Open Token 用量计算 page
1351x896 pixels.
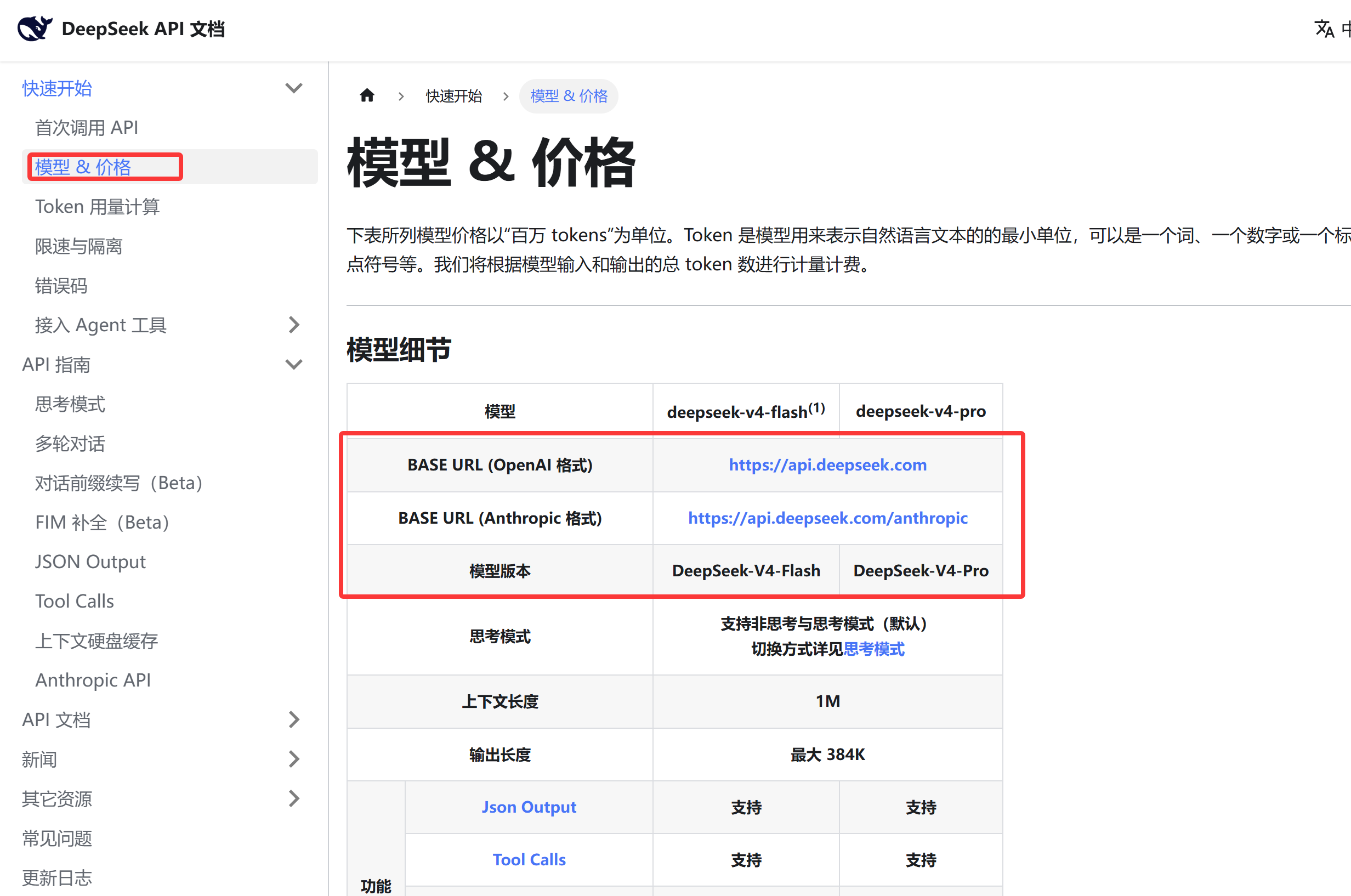pos(97,206)
